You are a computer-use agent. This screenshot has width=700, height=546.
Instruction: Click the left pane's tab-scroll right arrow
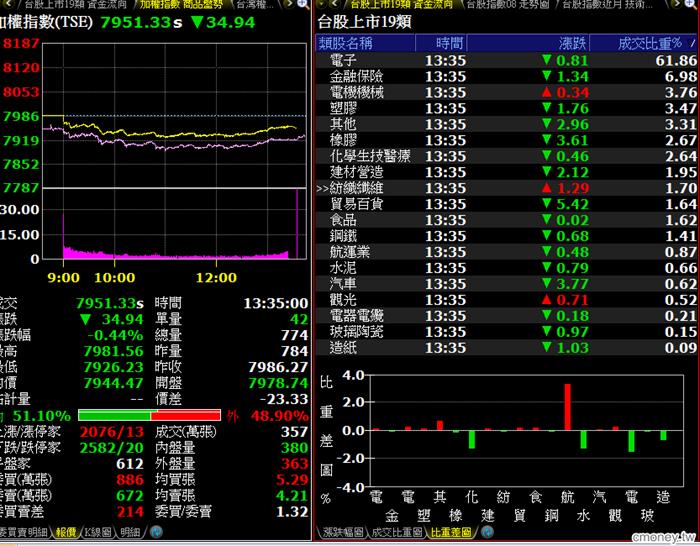coord(289,4)
